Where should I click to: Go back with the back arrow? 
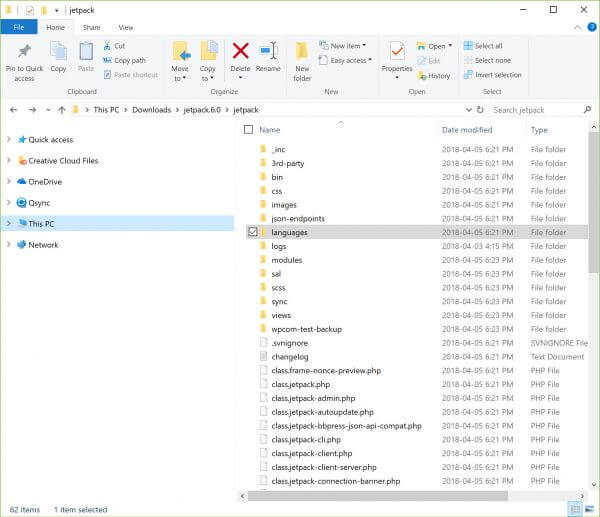pos(14,110)
